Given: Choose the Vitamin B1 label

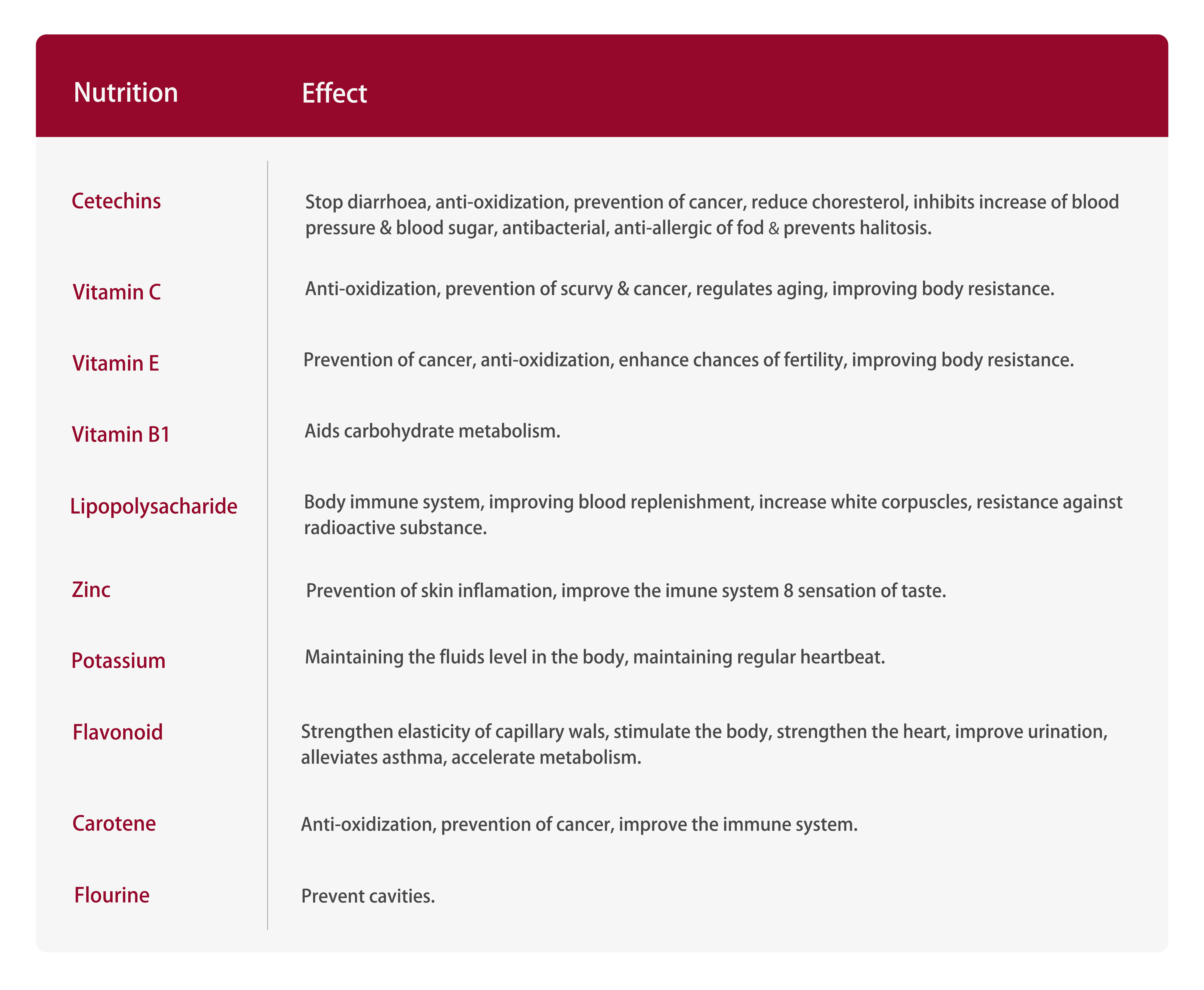Looking at the screenshot, I should coord(121,435).
